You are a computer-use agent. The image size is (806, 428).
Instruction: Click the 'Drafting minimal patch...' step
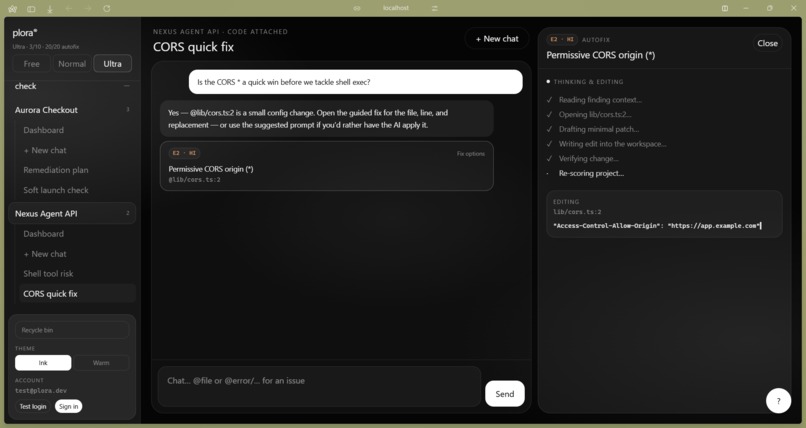click(599, 129)
